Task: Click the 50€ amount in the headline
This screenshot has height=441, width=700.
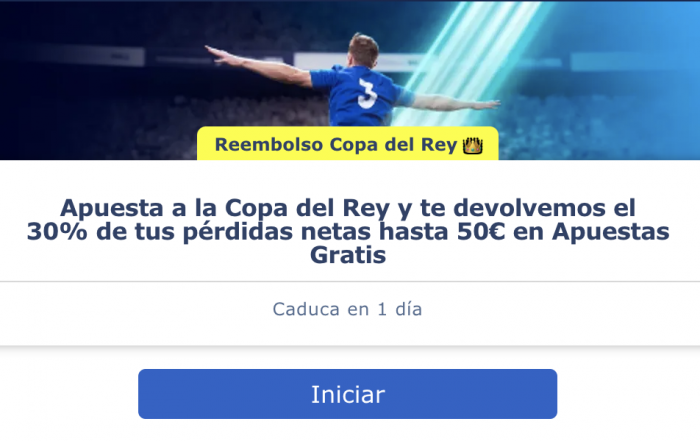Action: tap(481, 231)
